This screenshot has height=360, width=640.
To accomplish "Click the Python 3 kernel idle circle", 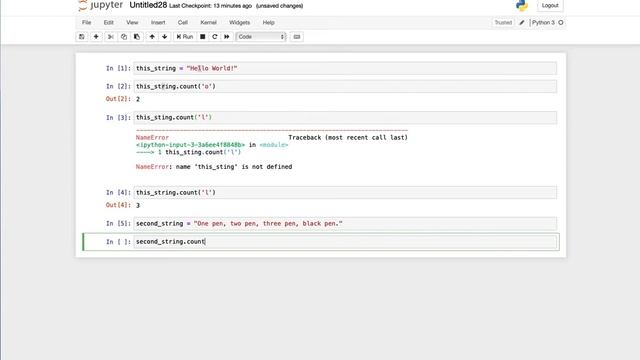I will pyautogui.click(x=561, y=22).
